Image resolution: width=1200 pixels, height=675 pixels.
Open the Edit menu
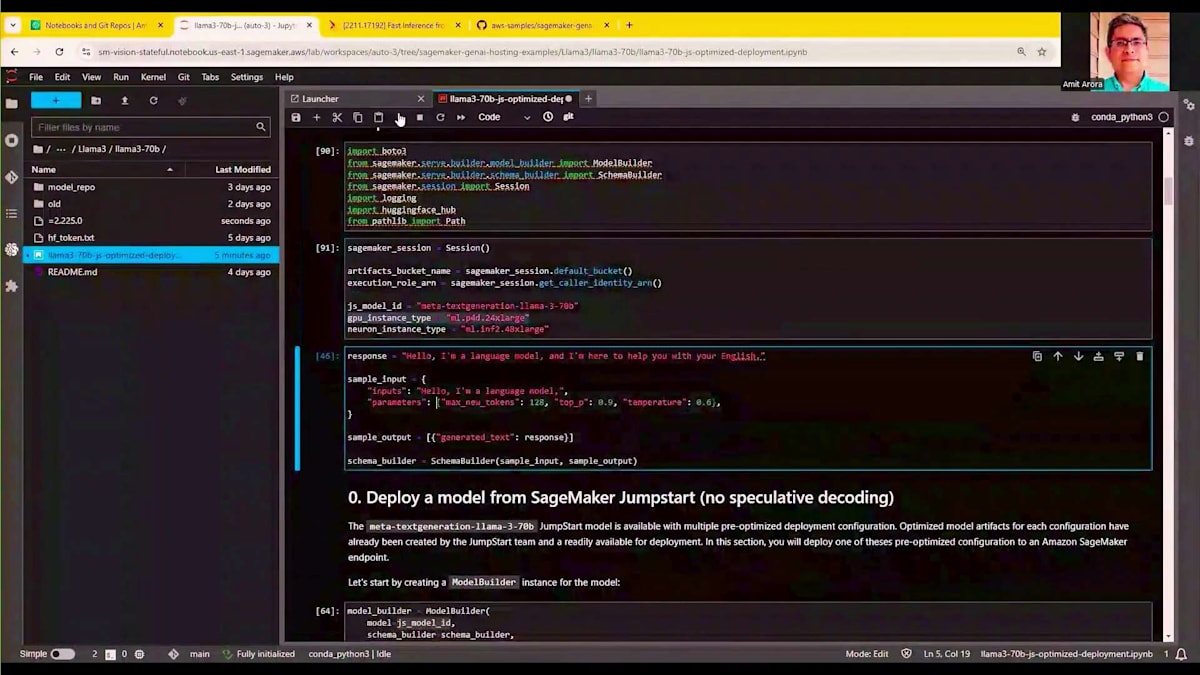click(62, 77)
